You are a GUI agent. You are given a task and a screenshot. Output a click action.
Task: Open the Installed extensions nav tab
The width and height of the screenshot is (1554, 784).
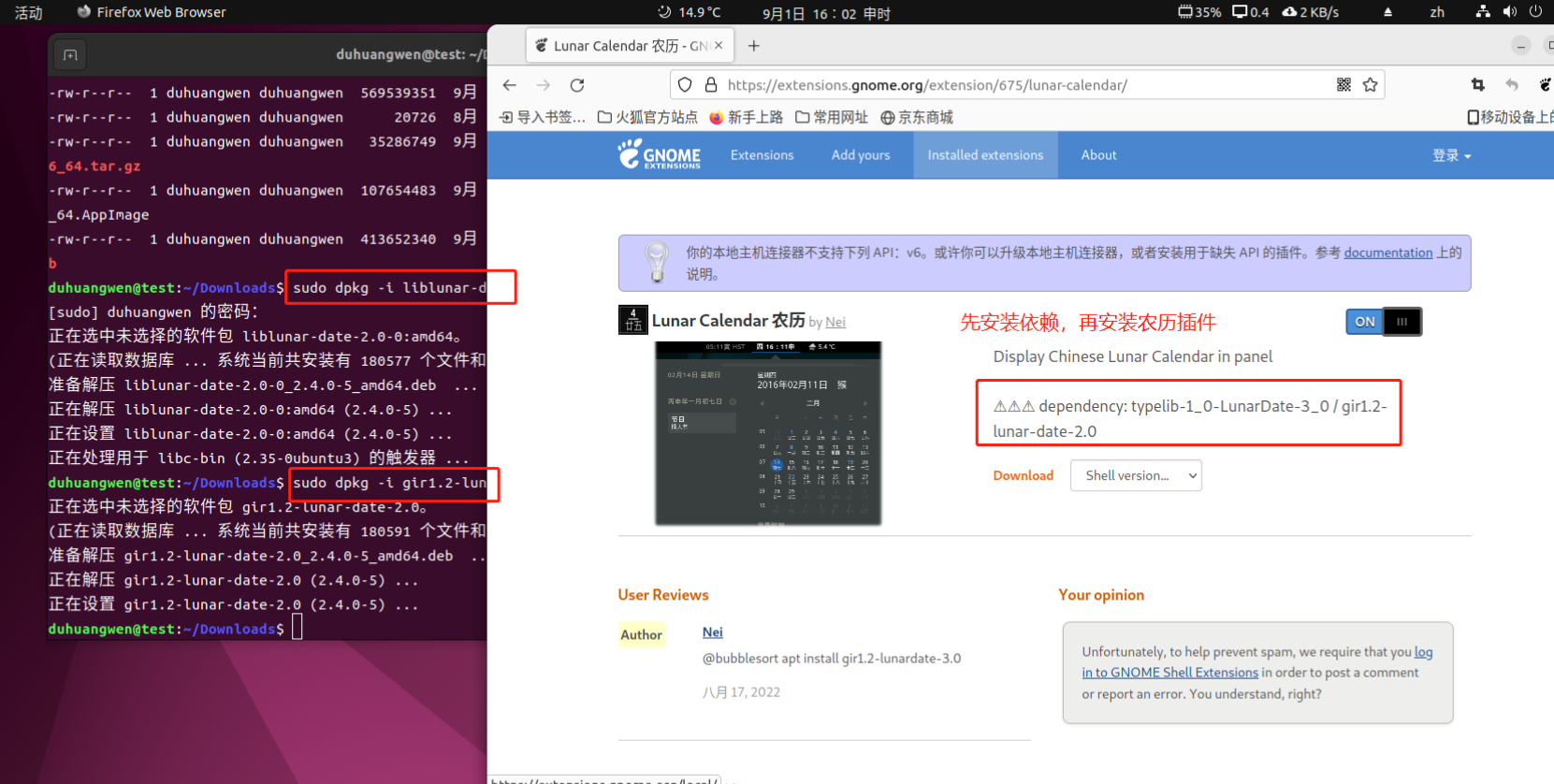[985, 155]
